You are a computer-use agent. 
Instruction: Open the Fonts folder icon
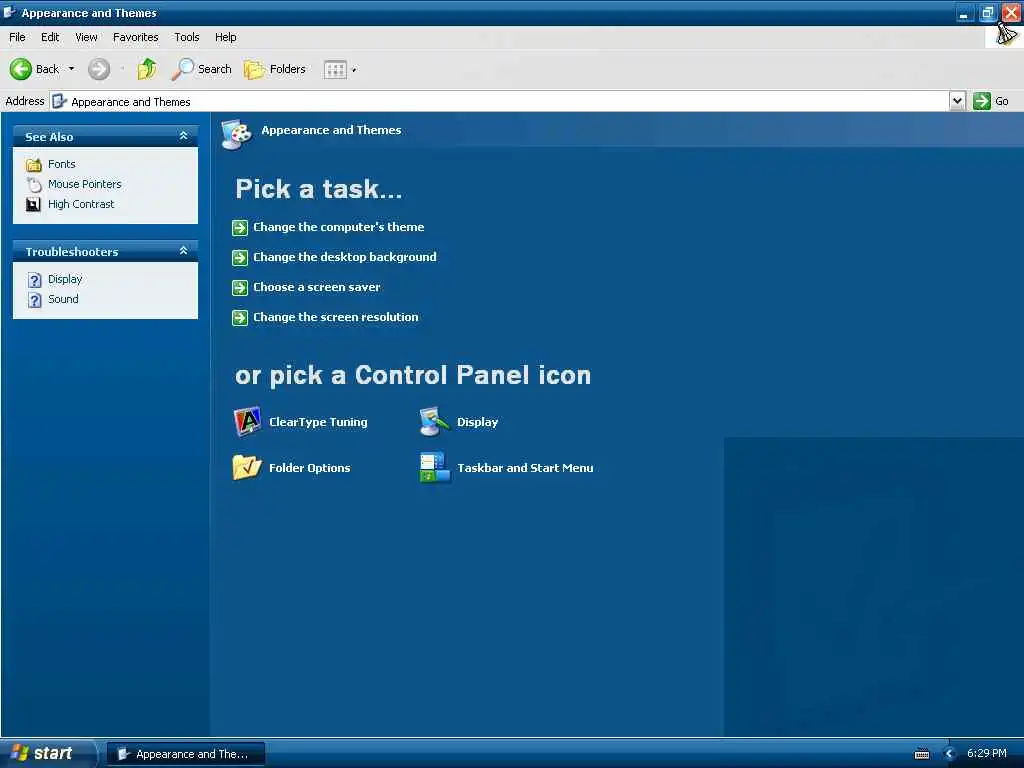(x=33, y=165)
